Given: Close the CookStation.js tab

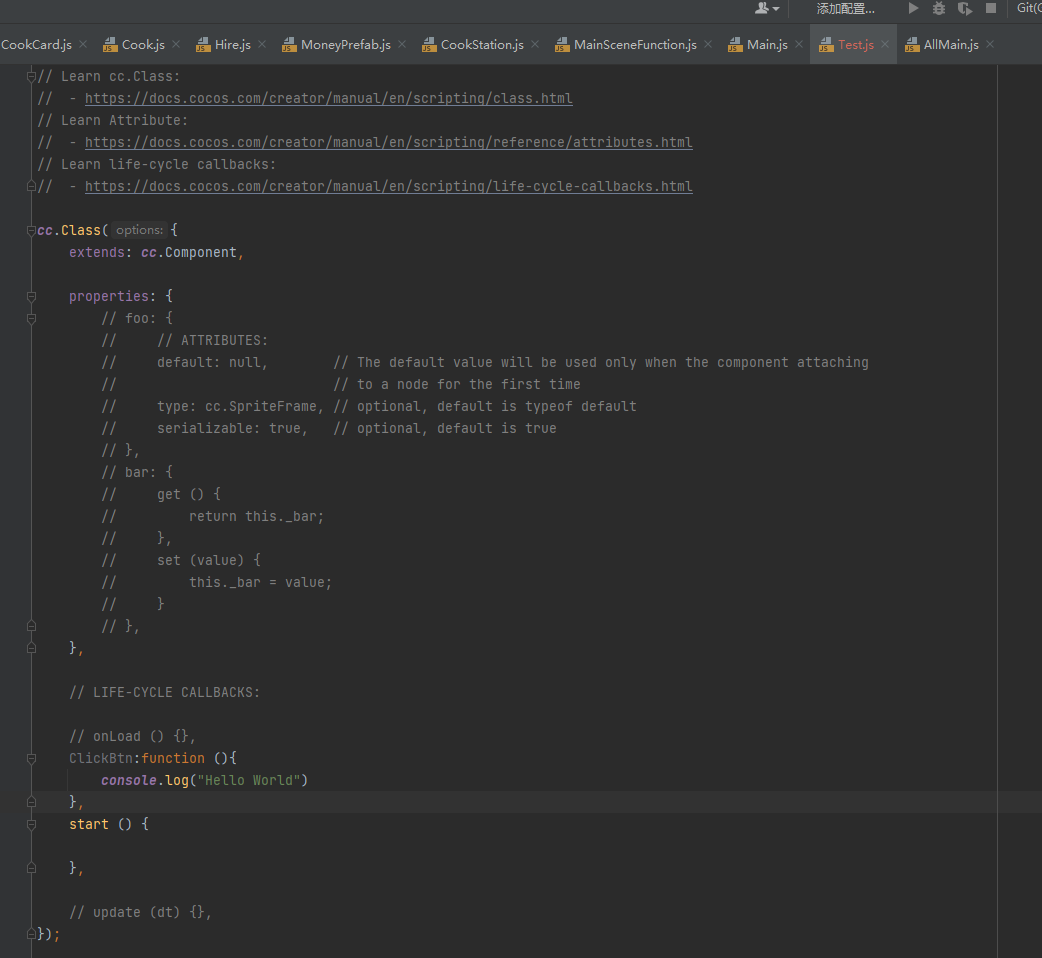Looking at the screenshot, I should click(x=534, y=45).
